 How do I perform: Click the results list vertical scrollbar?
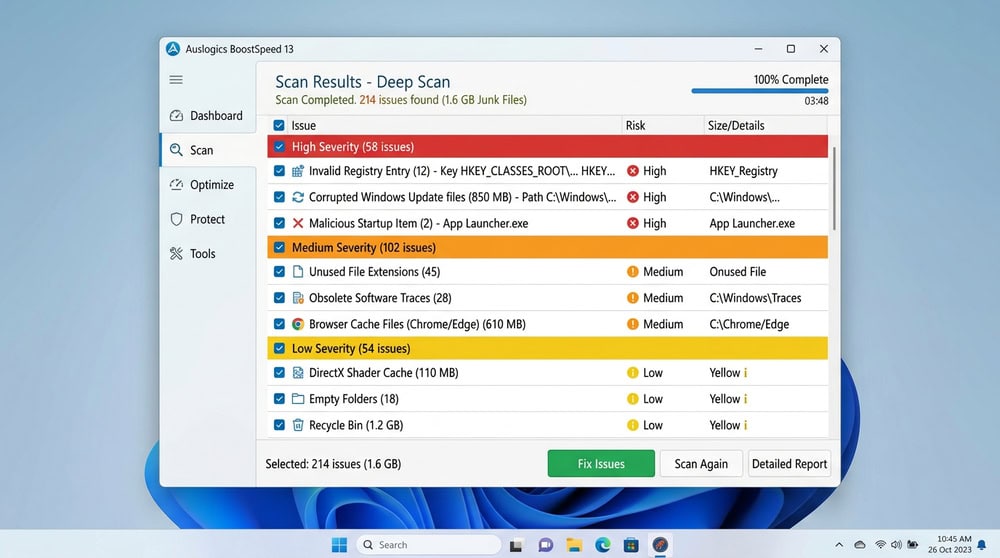point(834,188)
